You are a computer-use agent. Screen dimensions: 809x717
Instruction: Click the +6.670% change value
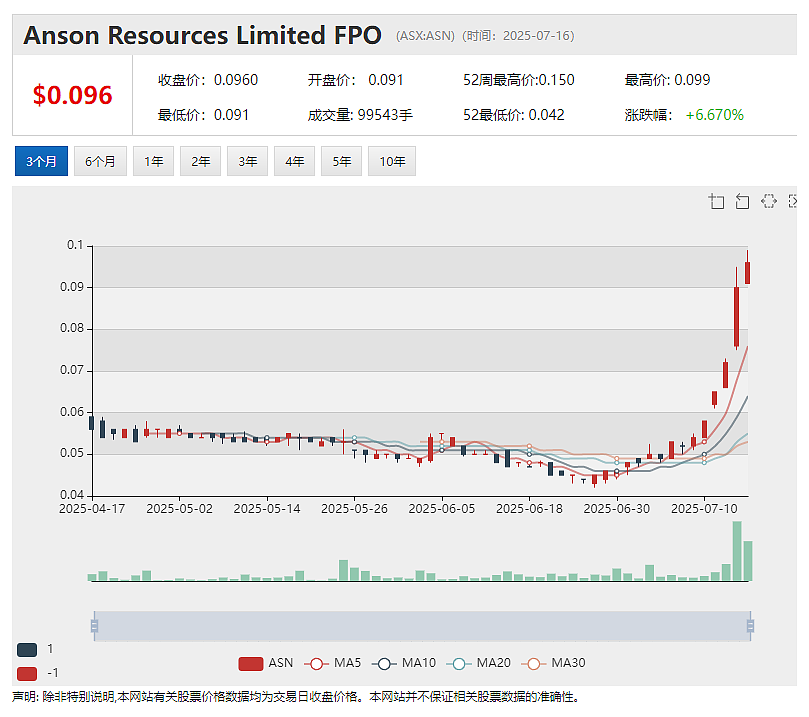click(715, 115)
